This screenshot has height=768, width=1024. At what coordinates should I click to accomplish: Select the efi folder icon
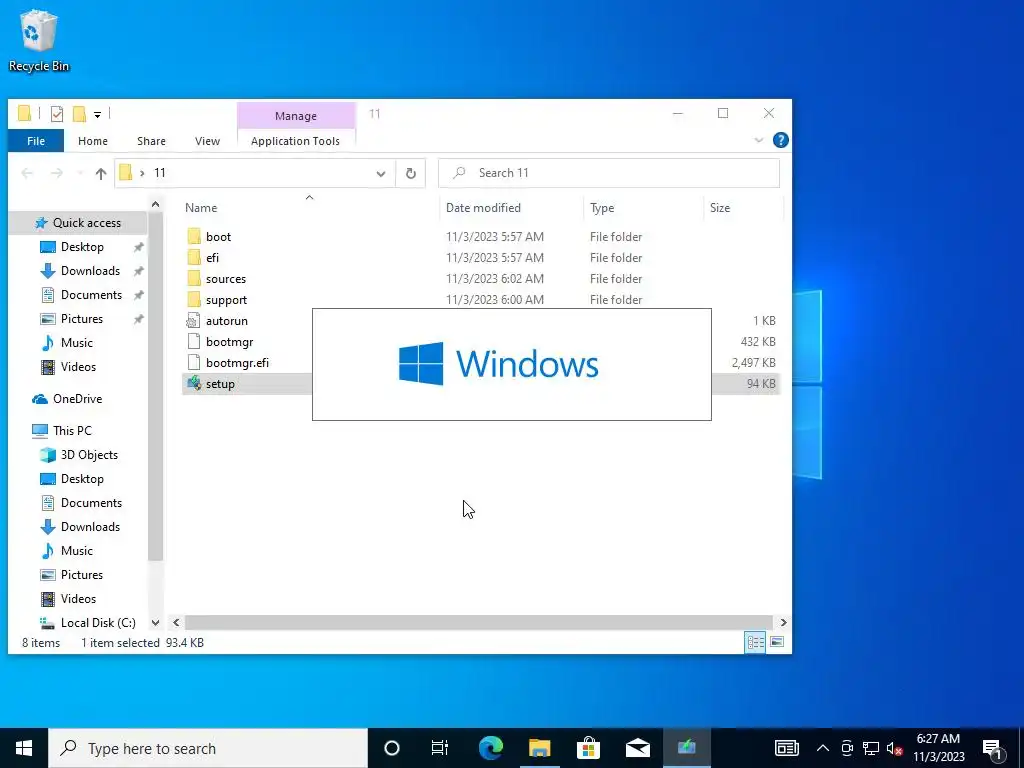coord(194,257)
